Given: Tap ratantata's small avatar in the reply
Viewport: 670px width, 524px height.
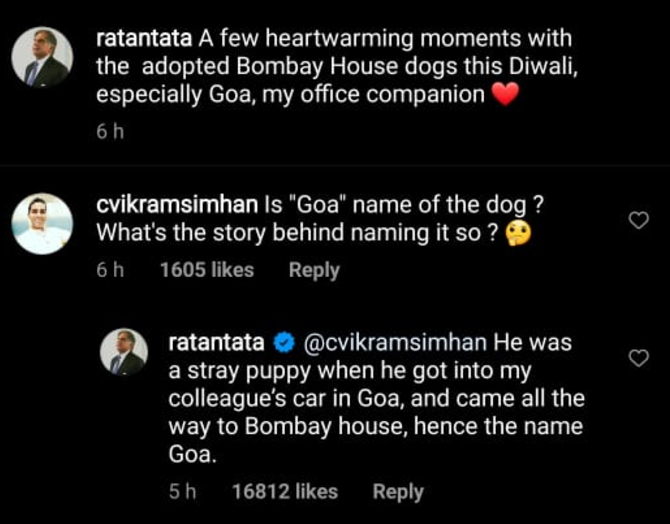Looking at the screenshot, I should [x=127, y=352].
